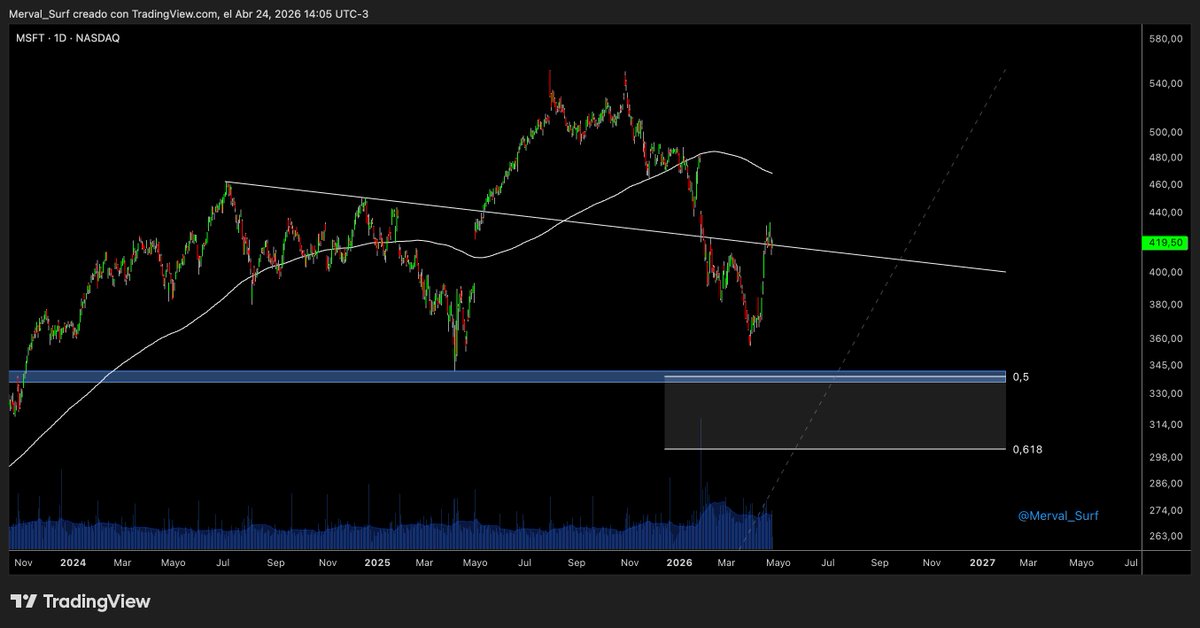Screen dimensions: 1200x628
Task: Click the 480,00 price axis label
Action: pyautogui.click(x=1166, y=158)
